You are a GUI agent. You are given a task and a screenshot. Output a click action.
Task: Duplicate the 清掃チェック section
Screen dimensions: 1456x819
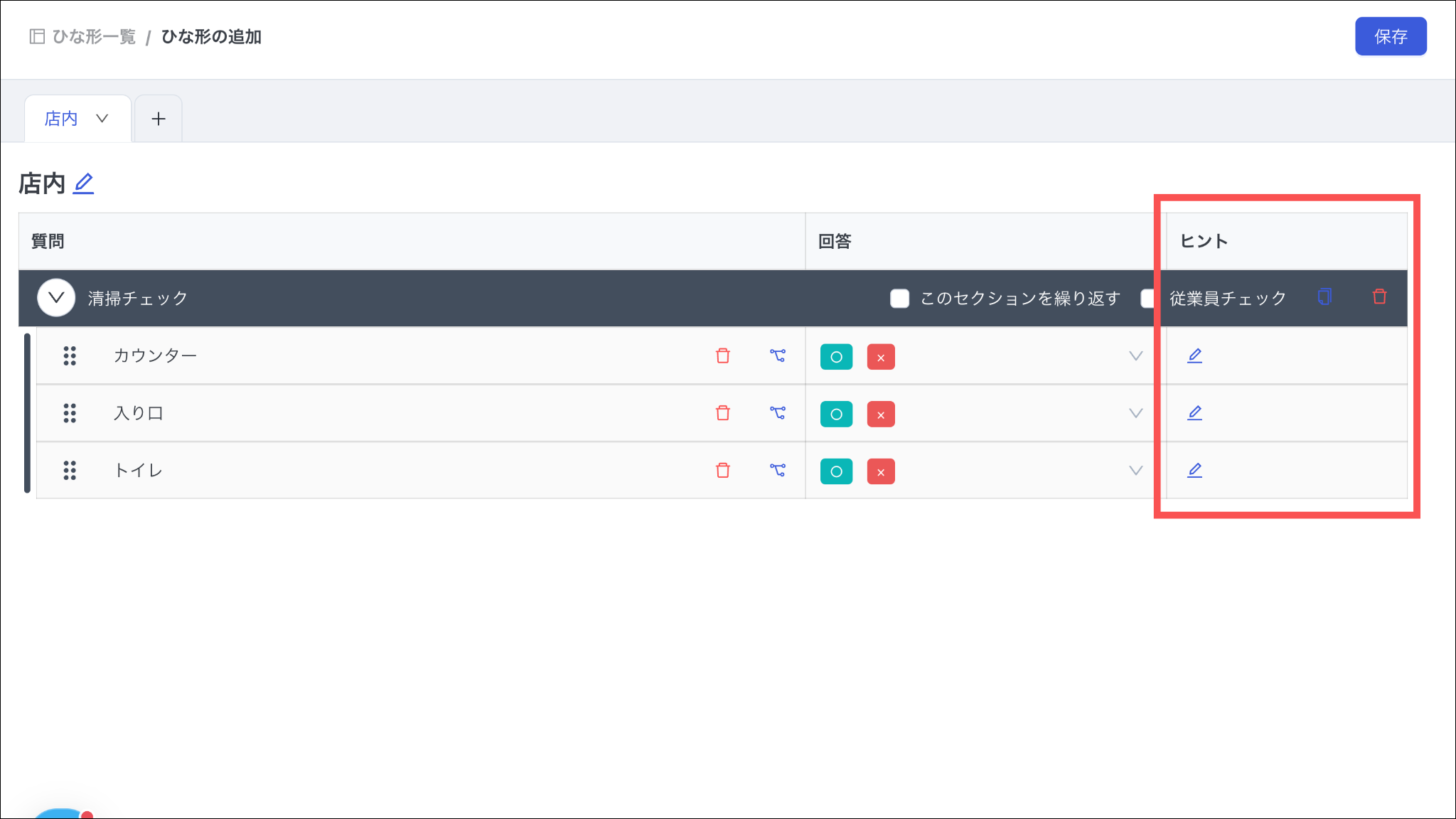pyautogui.click(x=1324, y=297)
